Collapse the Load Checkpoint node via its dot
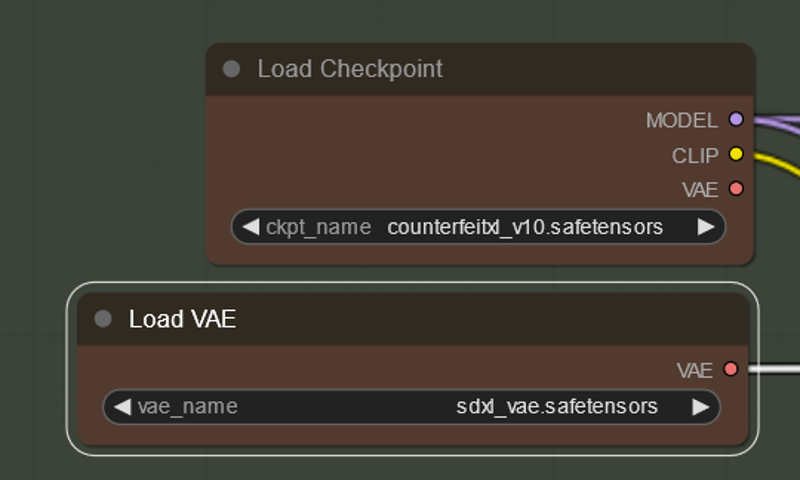 click(x=232, y=69)
